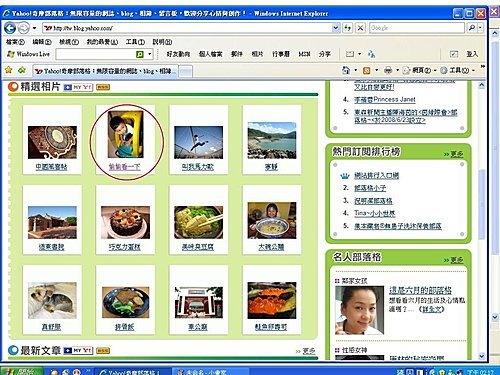The width and height of the screenshot is (500, 375).
Task: Open the circled child photo link
Action: click(x=125, y=167)
